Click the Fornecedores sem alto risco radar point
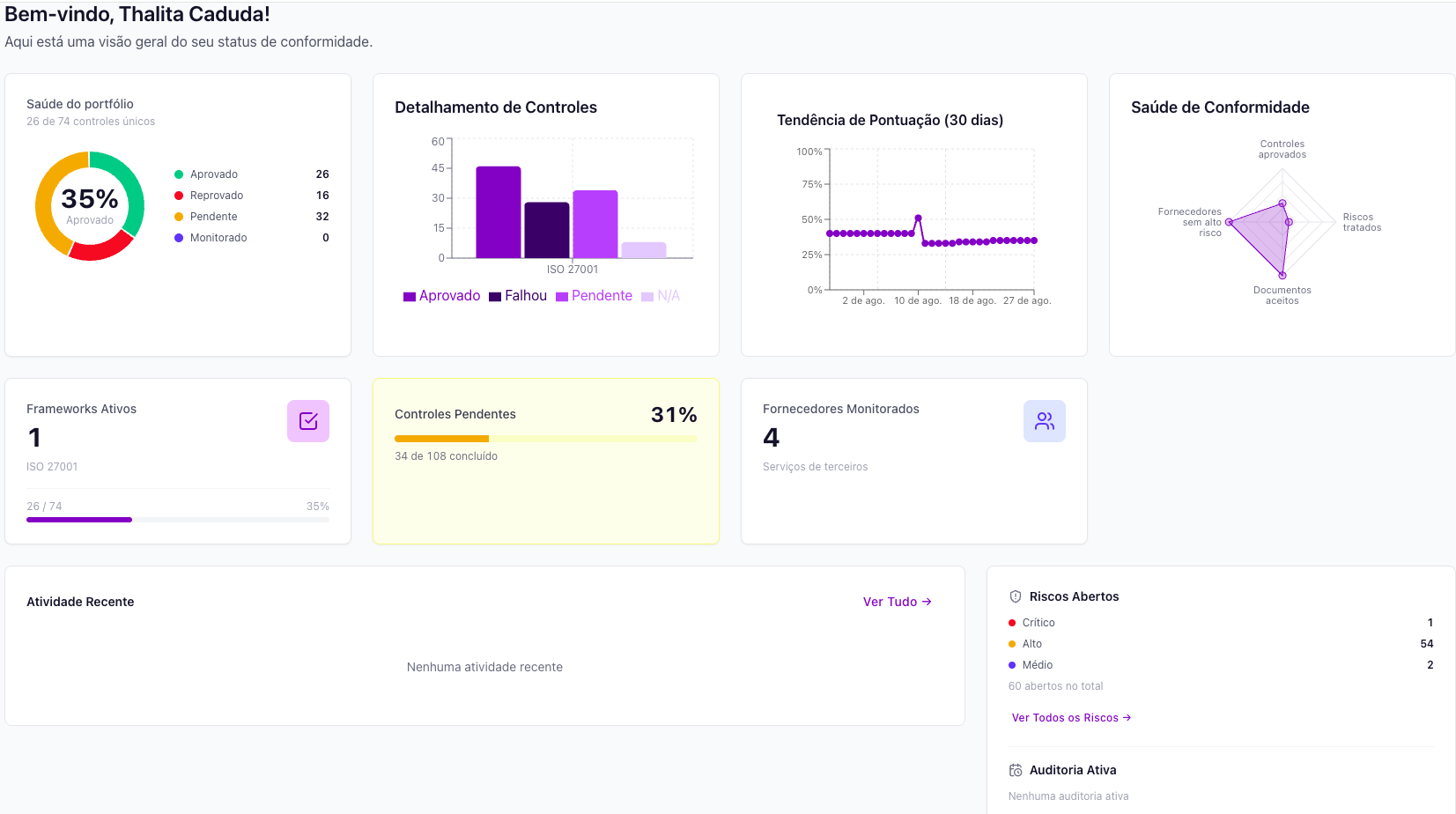Viewport: 1456px width, 814px height. (x=1229, y=222)
